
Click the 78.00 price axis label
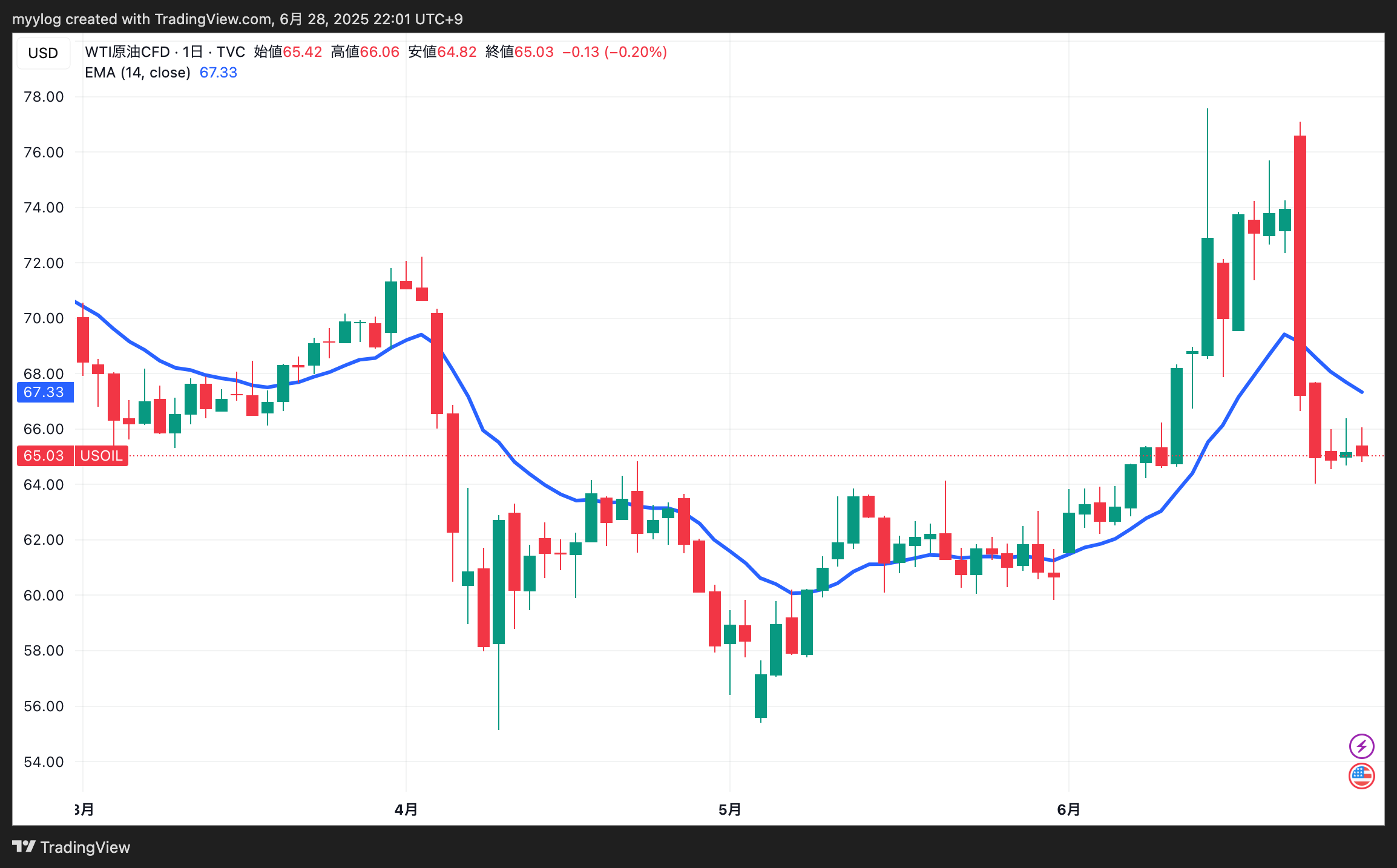pyautogui.click(x=44, y=97)
